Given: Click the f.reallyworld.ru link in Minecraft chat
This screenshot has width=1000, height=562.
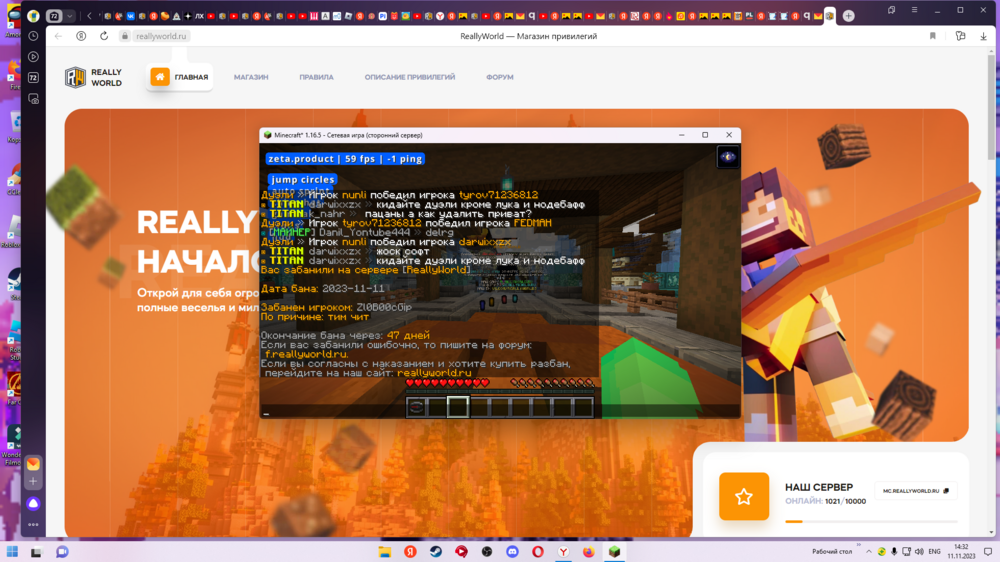Looking at the screenshot, I should point(306,354).
